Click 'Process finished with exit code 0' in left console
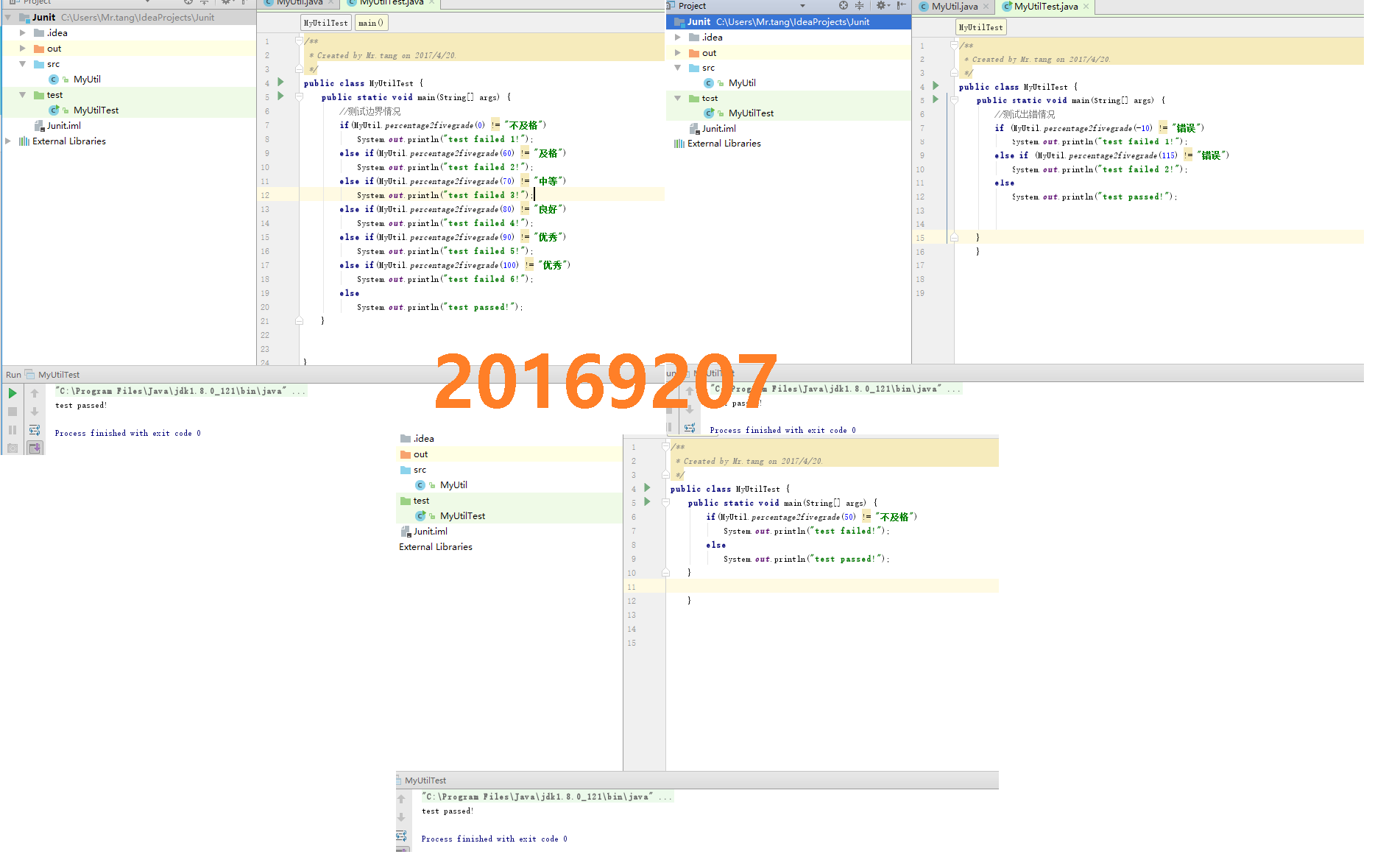Image resolution: width=1400 pixels, height=860 pixels. 127,434
